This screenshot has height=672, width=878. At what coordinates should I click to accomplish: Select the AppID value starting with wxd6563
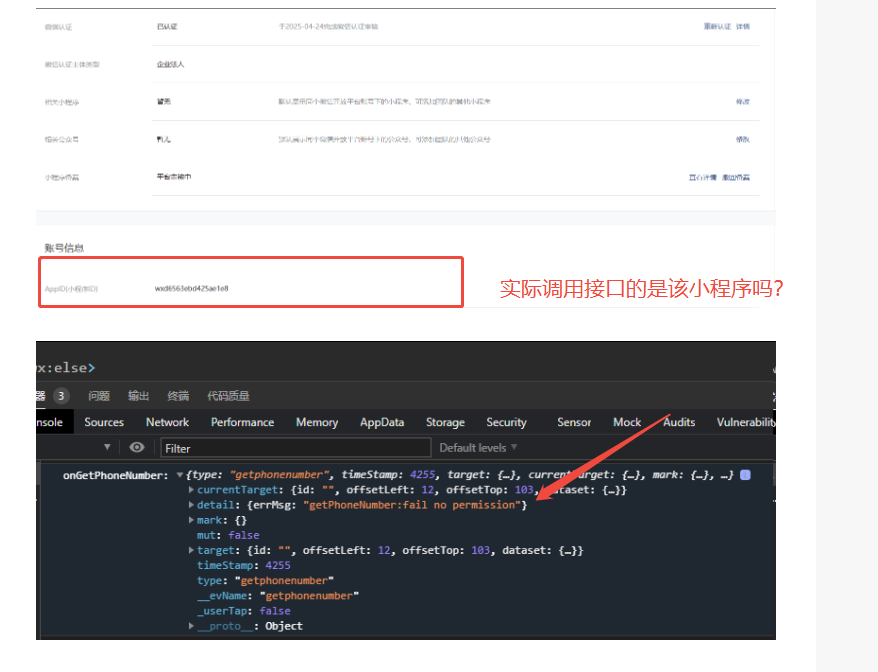point(192,288)
